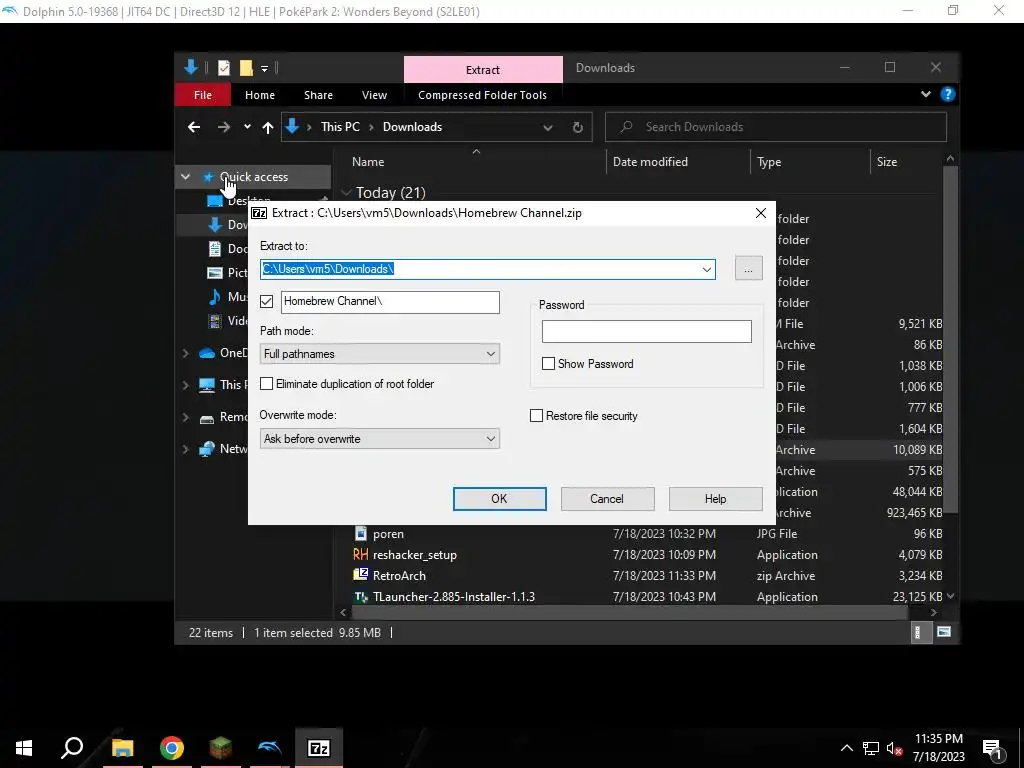Expand the This PC tree node
The height and width of the screenshot is (768, 1024).
click(185, 385)
